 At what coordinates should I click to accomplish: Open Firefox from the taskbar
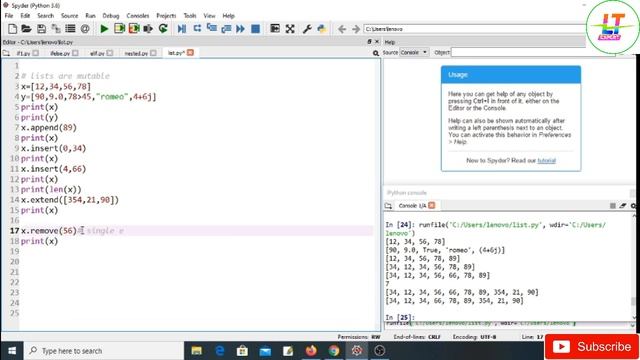pos(311,351)
